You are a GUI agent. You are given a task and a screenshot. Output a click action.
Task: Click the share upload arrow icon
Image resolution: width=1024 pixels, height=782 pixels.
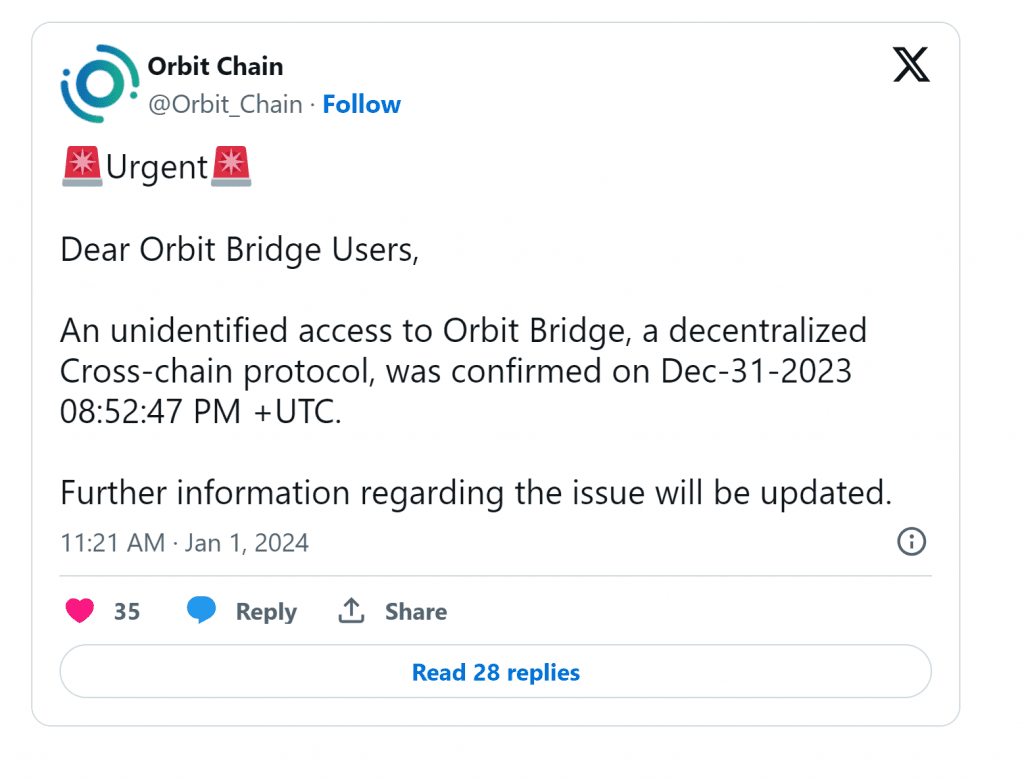click(351, 611)
